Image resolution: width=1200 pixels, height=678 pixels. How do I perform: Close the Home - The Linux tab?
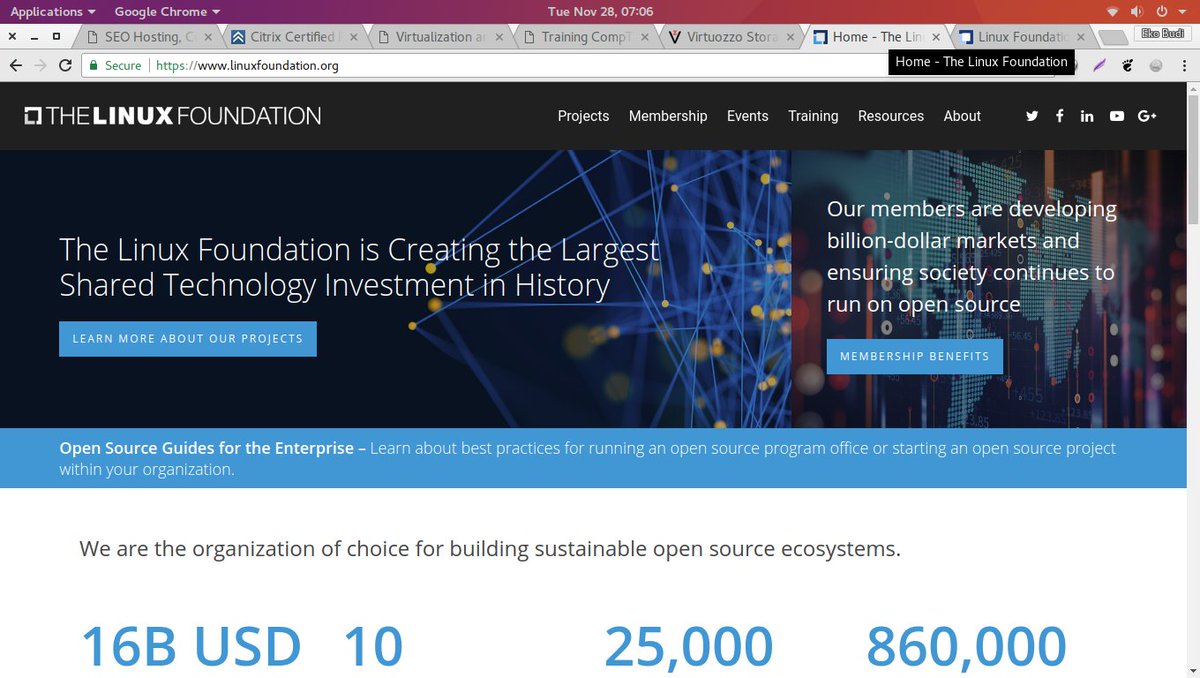(936, 37)
